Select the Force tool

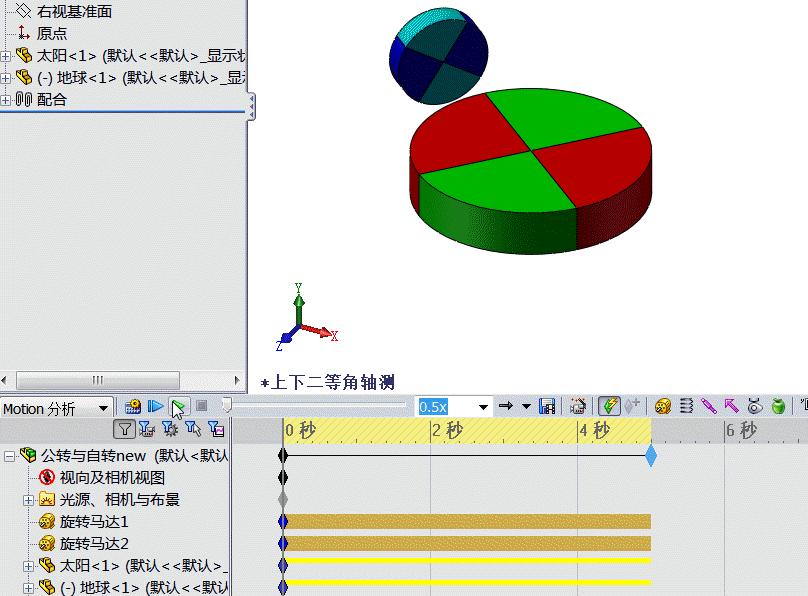coord(731,406)
